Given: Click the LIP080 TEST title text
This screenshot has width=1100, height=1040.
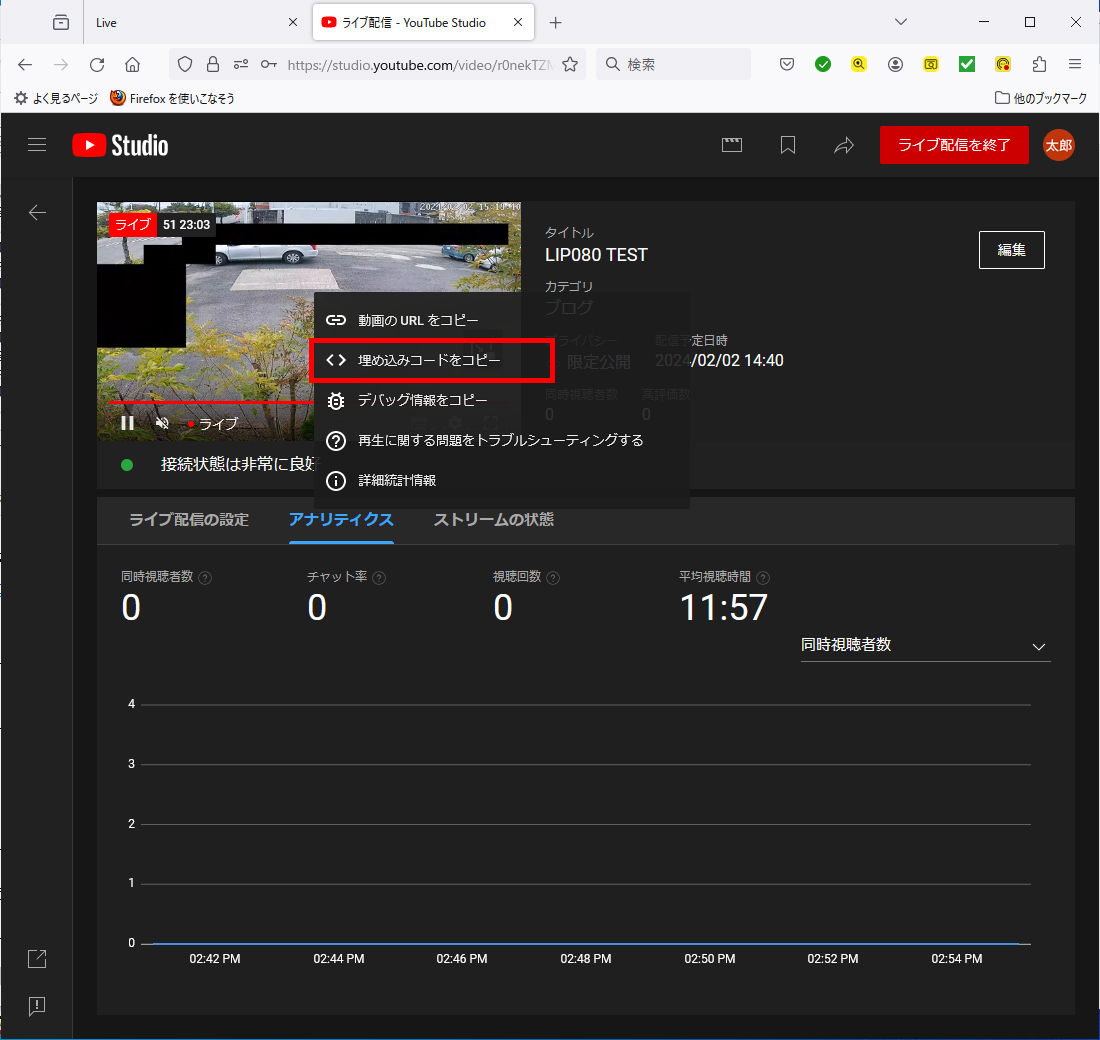Looking at the screenshot, I should click(x=596, y=255).
